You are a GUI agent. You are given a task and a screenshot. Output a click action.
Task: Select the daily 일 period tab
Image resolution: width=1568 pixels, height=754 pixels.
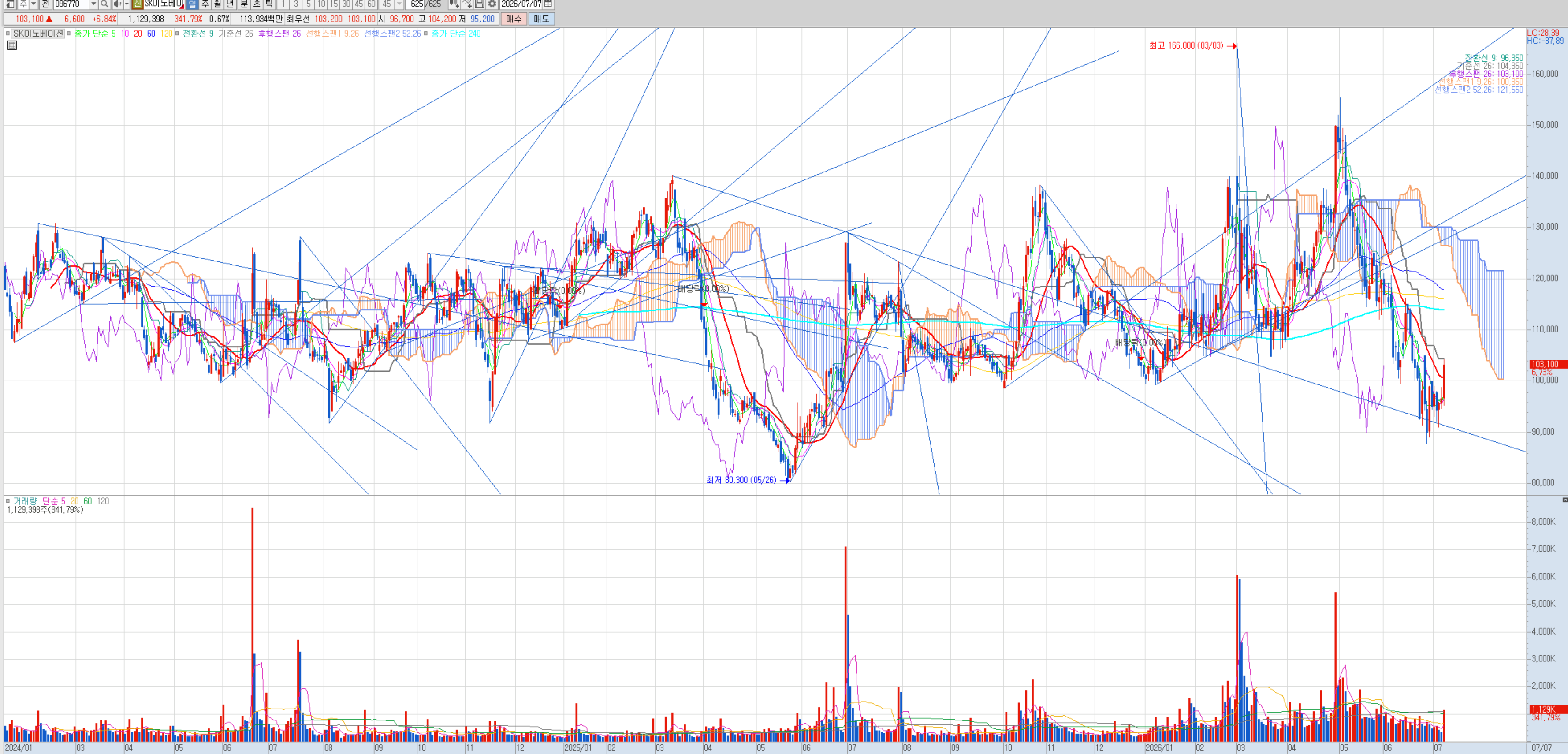click(192, 4)
